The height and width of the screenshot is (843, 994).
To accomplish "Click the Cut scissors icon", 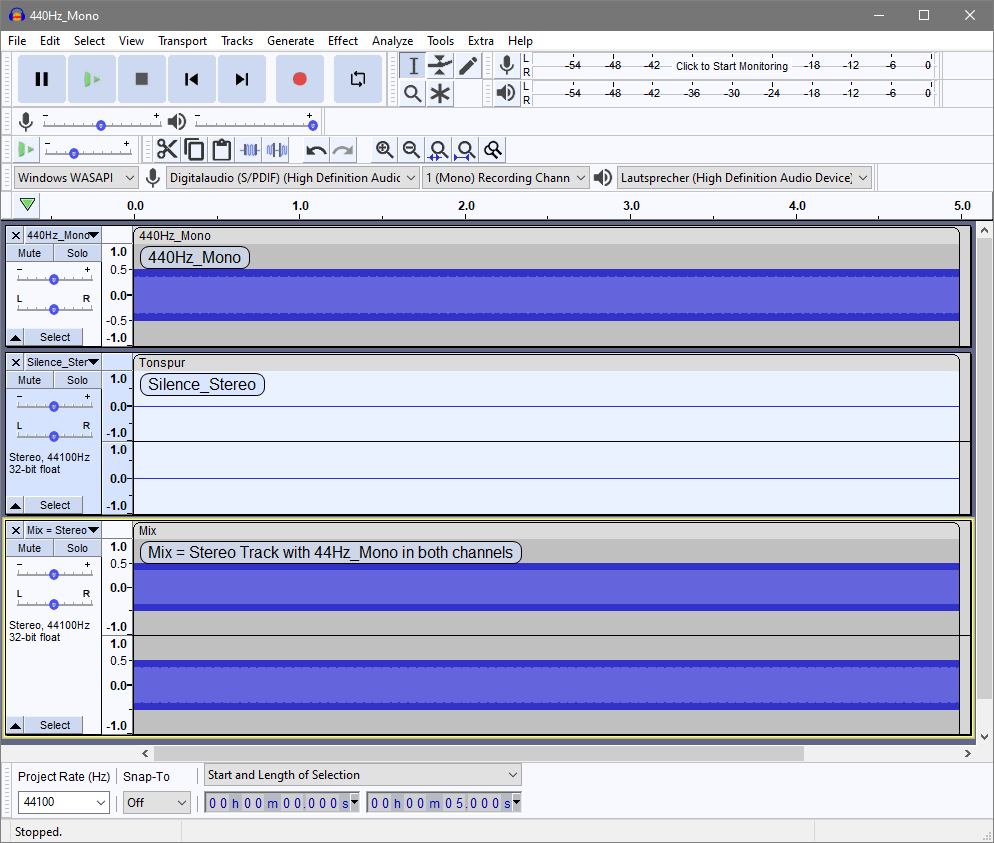I will (x=167, y=150).
